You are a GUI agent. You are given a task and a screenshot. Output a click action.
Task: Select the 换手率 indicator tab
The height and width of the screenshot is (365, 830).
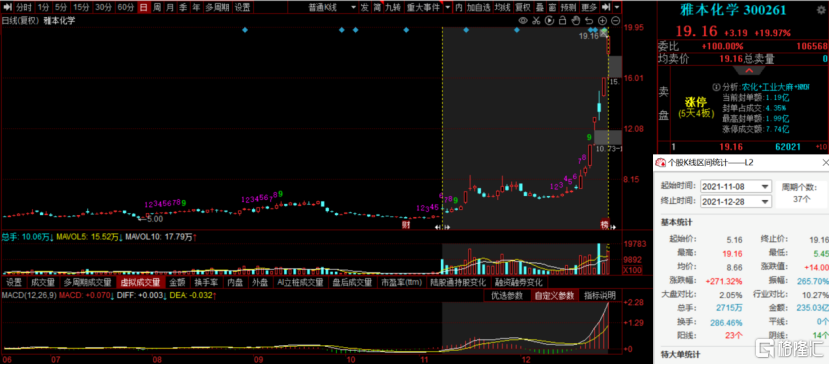[203, 282]
